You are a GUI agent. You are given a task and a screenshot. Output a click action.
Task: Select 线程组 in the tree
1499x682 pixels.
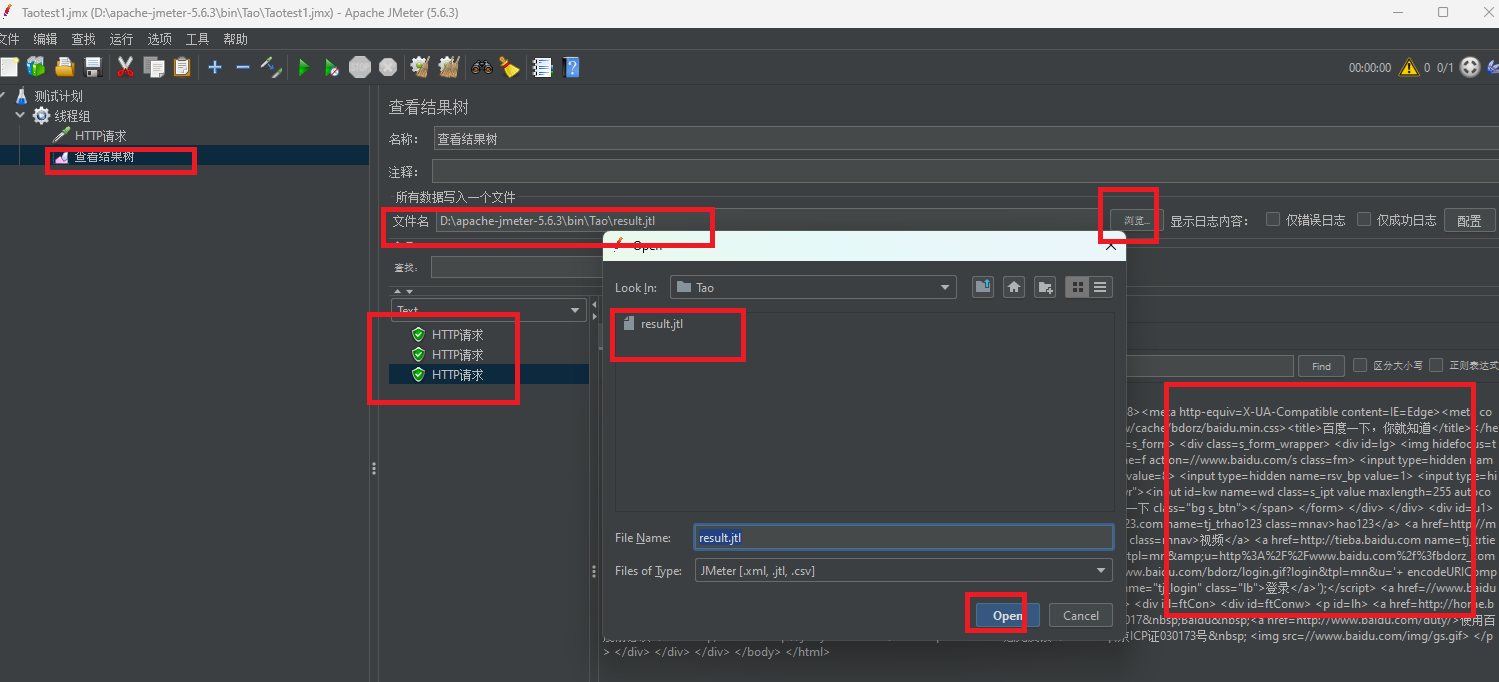point(72,116)
